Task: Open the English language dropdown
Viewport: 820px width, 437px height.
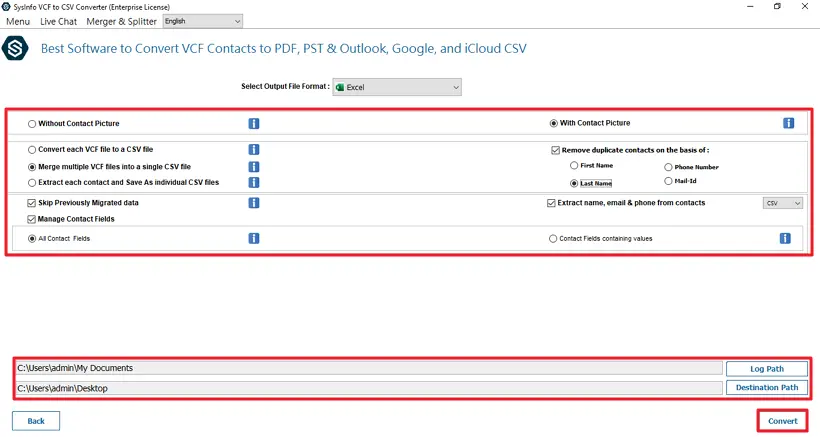Action: pyautogui.click(x=203, y=21)
